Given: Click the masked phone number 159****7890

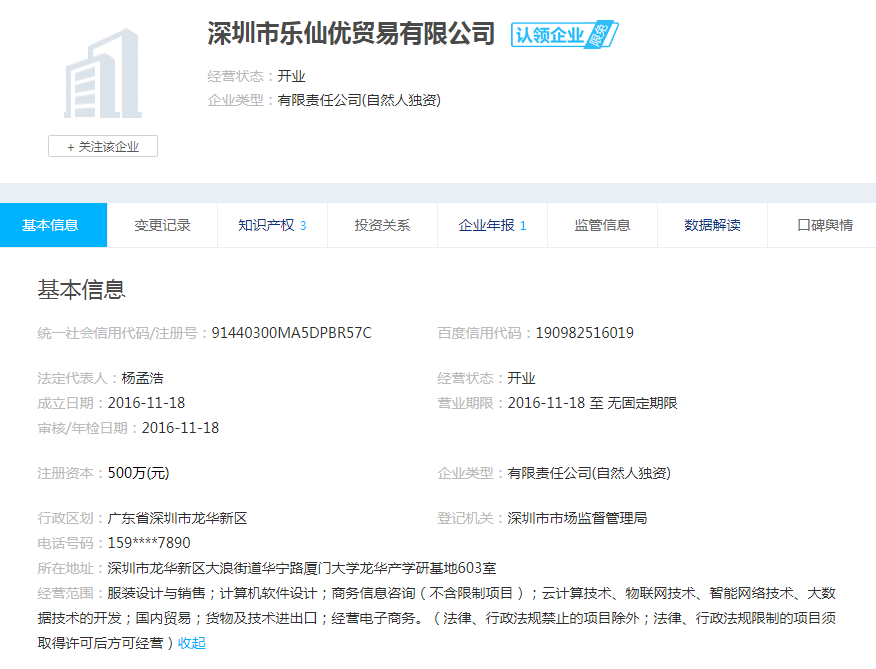Looking at the screenshot, I should pyautogui.click(x=149, y=543).
